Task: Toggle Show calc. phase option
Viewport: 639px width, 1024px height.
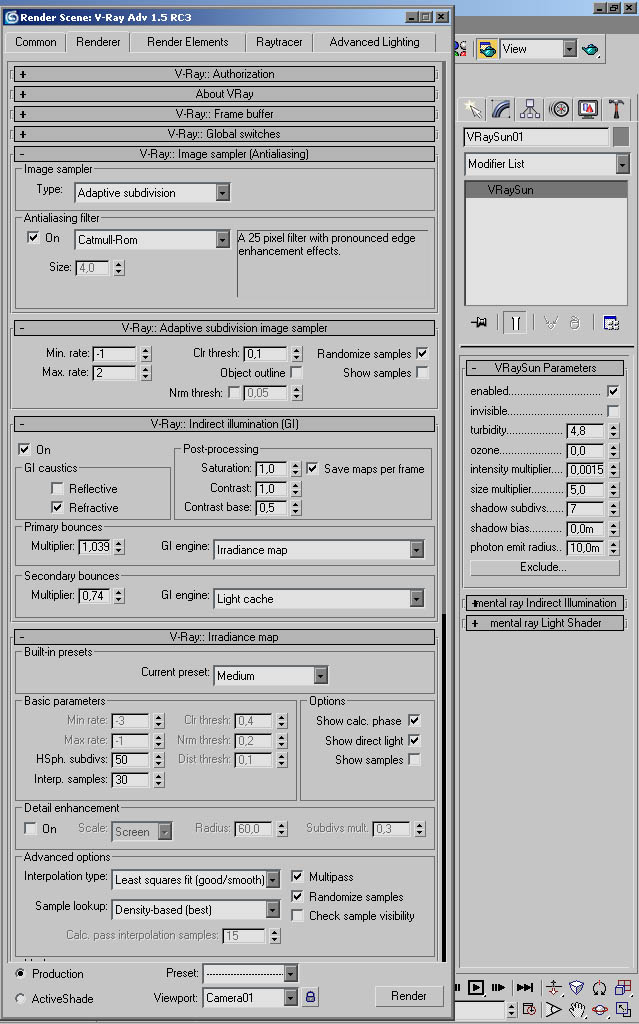Action: pos(414,720)
